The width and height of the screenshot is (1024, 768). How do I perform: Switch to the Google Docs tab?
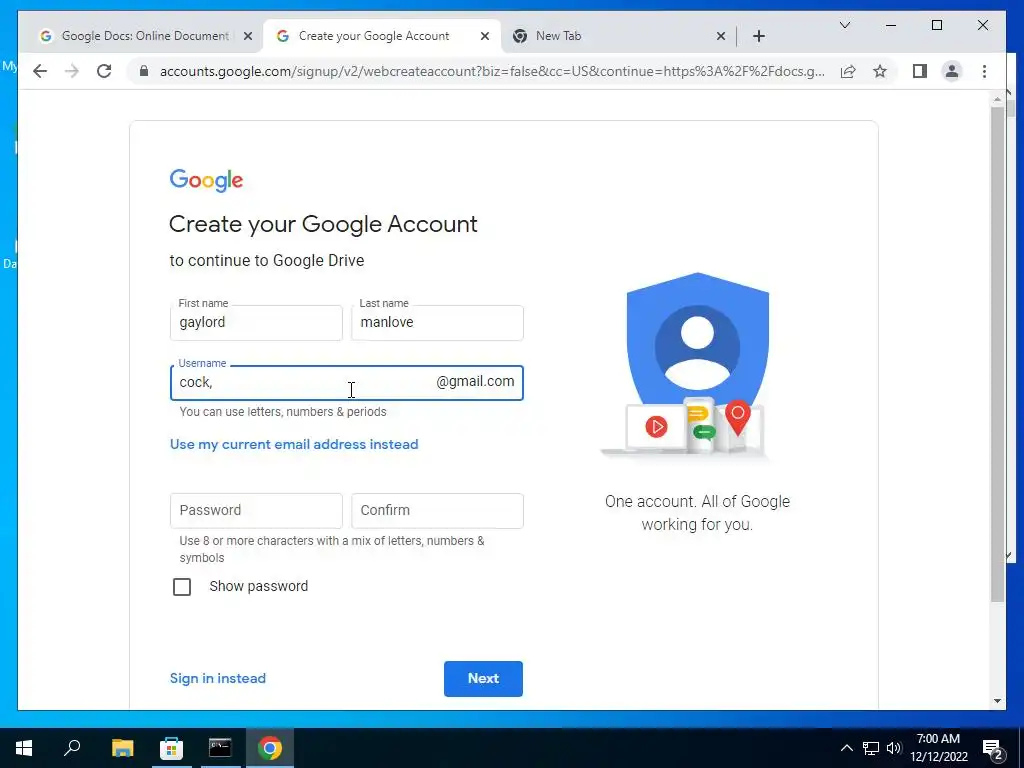[x=144, y=36]
